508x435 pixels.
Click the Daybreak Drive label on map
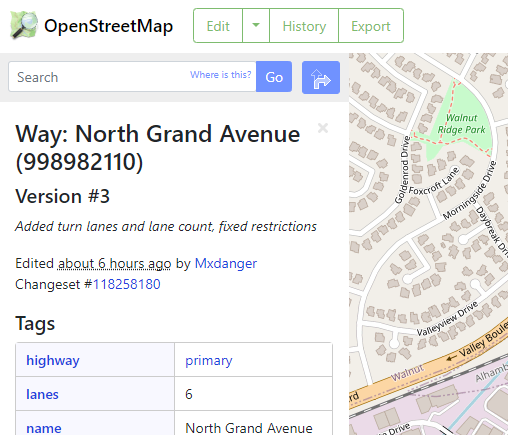pos(493,231)
